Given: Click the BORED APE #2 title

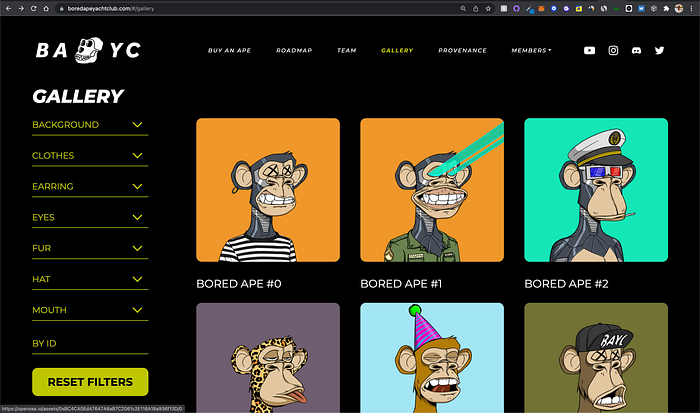Looking at the screenshot, I should 567,284.
